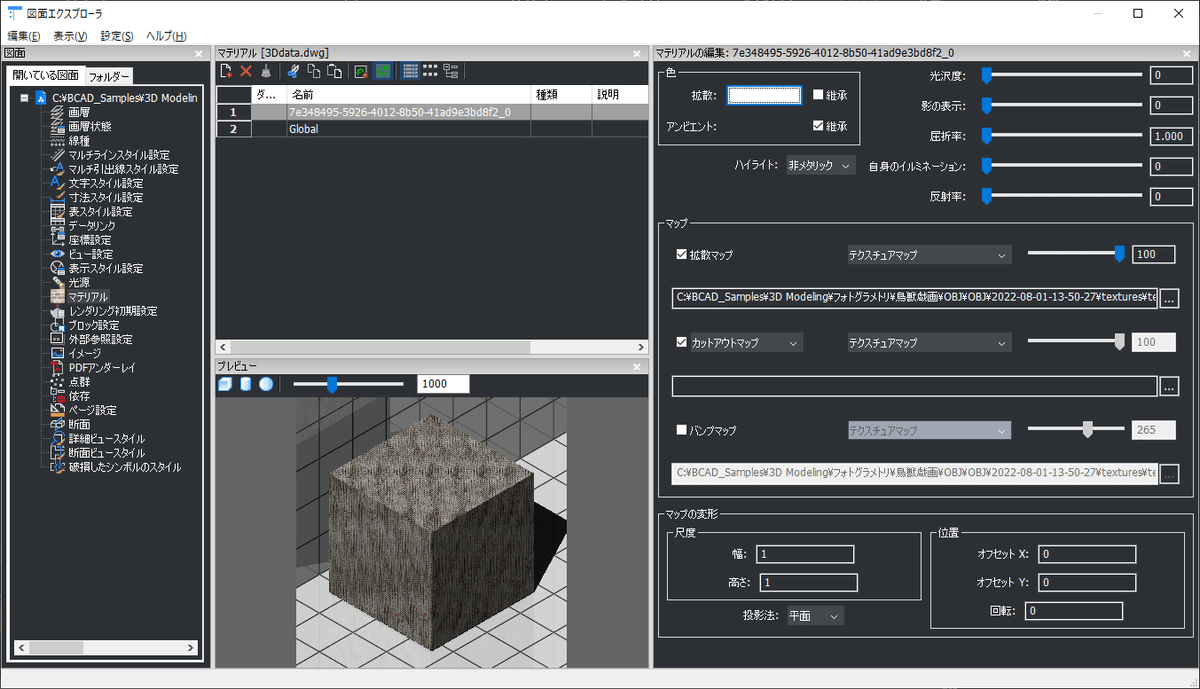Open the ハイライト dropdown
The width and height of the screenshot is (1200, 689).
point(820,166)
